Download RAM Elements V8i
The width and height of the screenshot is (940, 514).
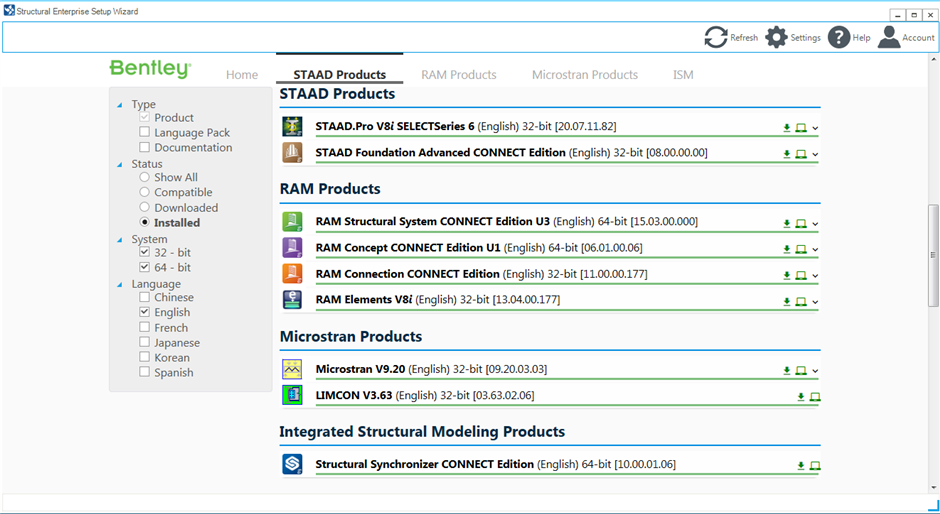(787, 302)
